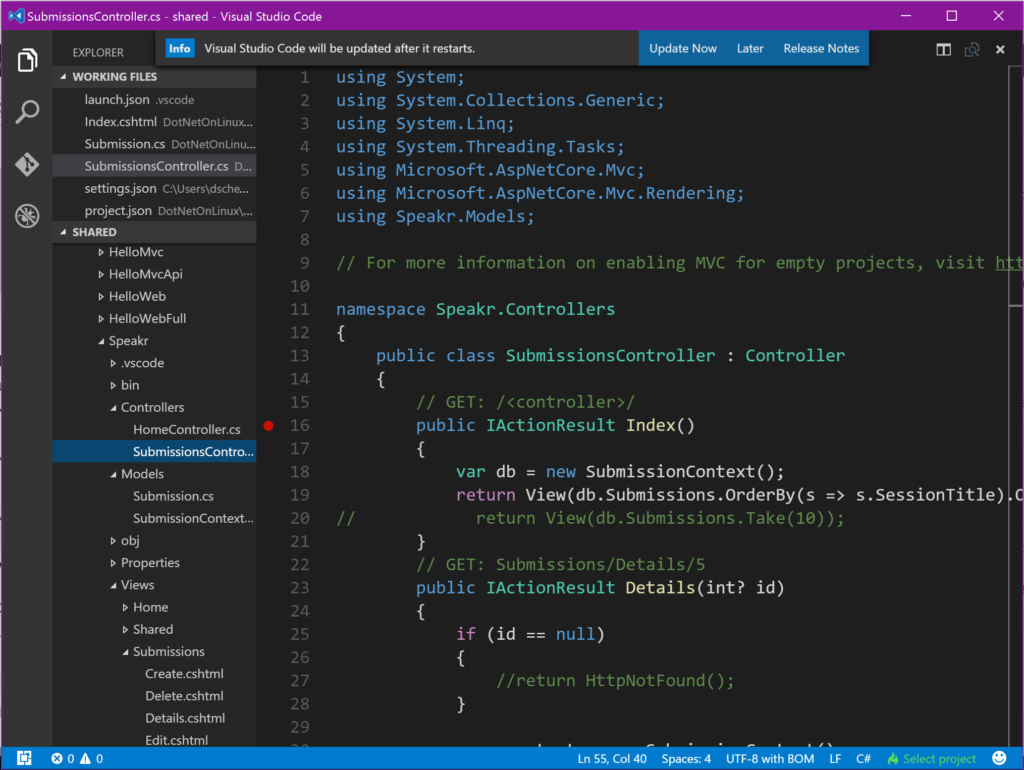Dismiss the update with the Later button
The width and height of the screenshot is (1024, 770).
click(750, 48)
